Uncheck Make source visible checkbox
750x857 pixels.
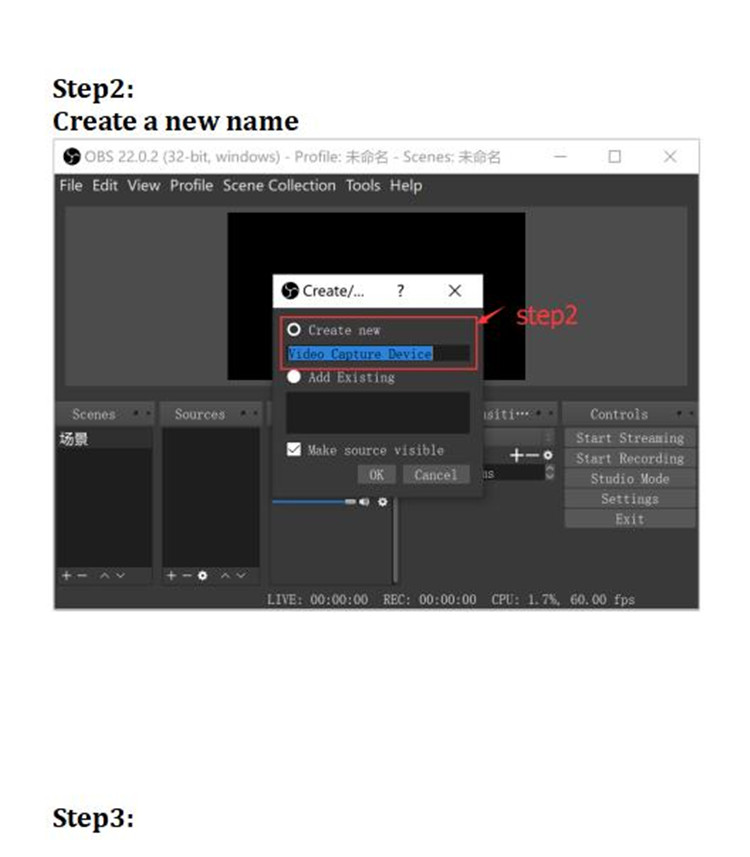coord(294,450)
